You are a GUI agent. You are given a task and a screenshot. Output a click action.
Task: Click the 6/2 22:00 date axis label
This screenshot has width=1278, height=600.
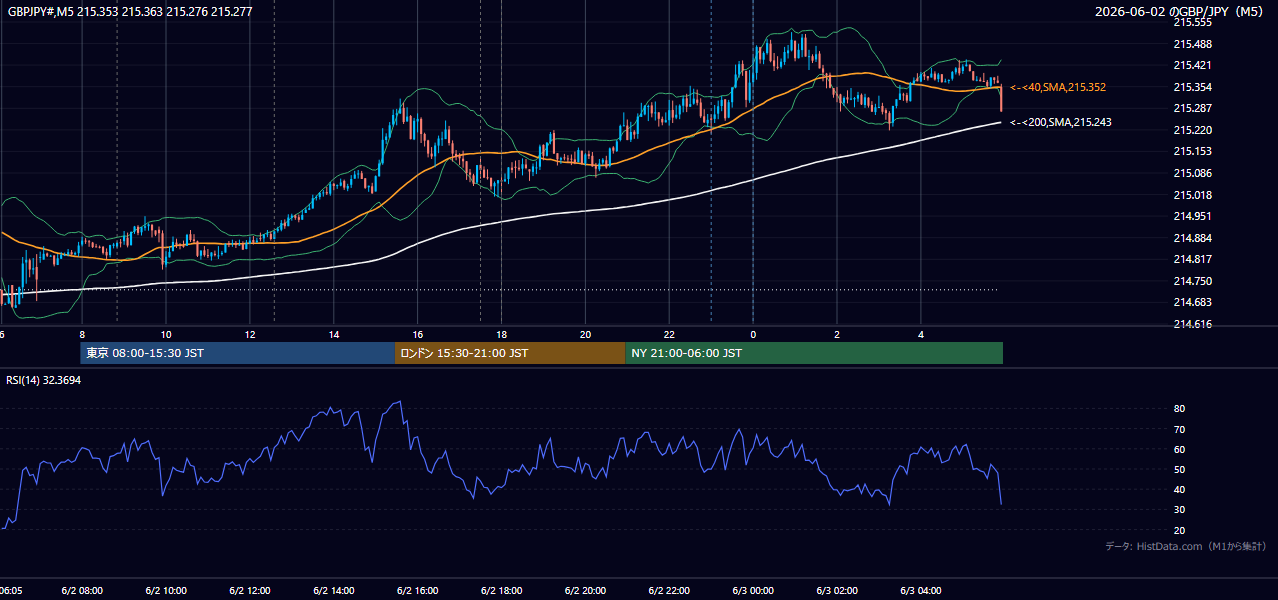point(670,591)
